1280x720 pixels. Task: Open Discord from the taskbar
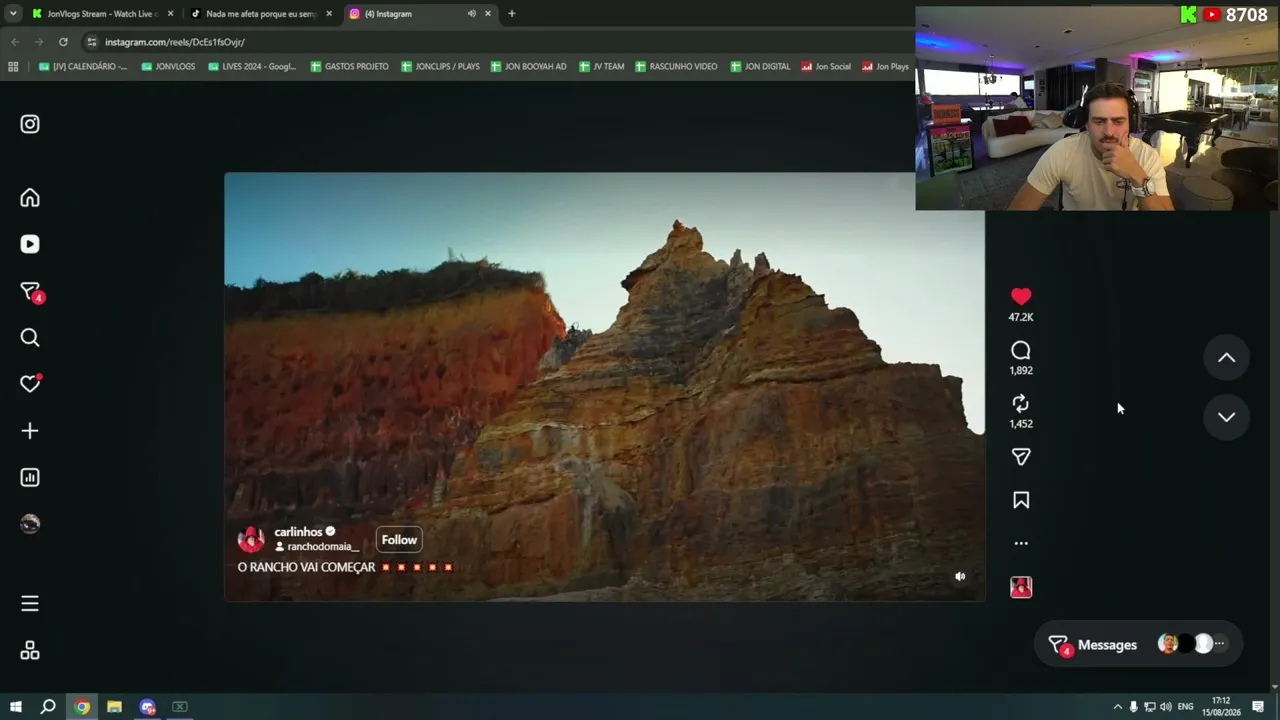(x=148, y=707)
